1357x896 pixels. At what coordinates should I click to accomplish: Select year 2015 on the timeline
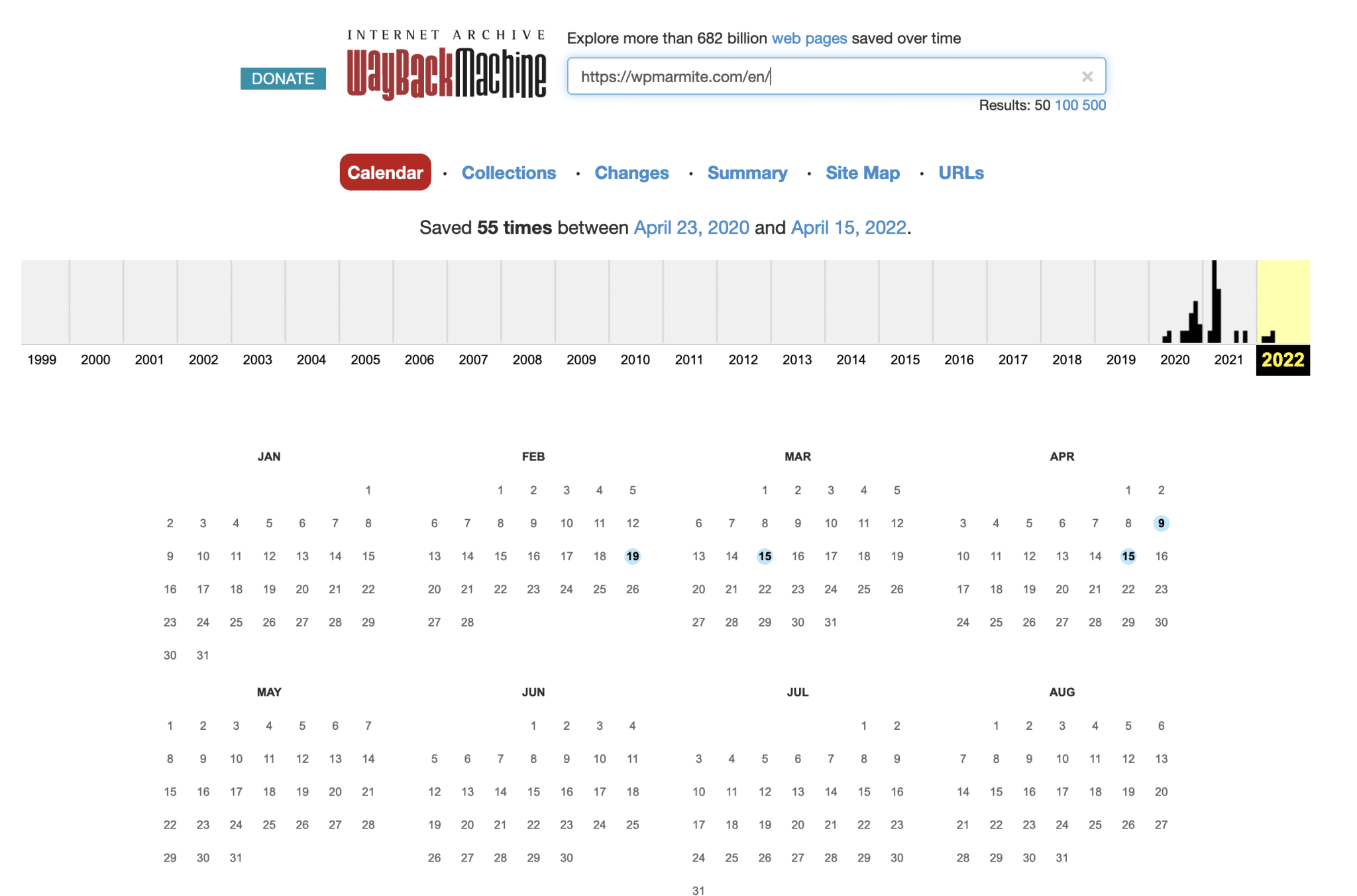pyautogui.click(x=905, y=360)
